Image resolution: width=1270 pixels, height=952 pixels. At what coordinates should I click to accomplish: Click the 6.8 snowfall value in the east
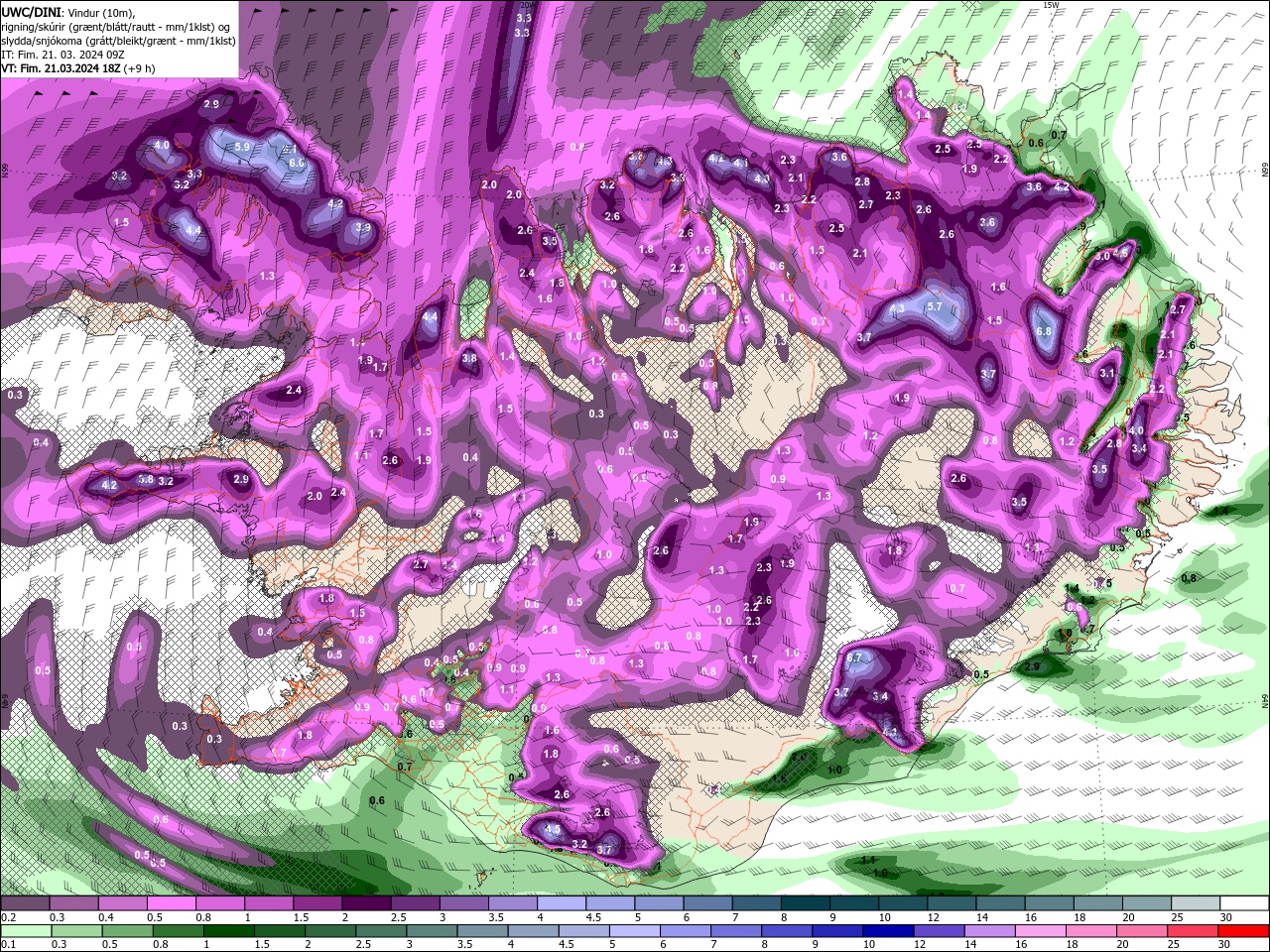click(x=1043, y=331)
